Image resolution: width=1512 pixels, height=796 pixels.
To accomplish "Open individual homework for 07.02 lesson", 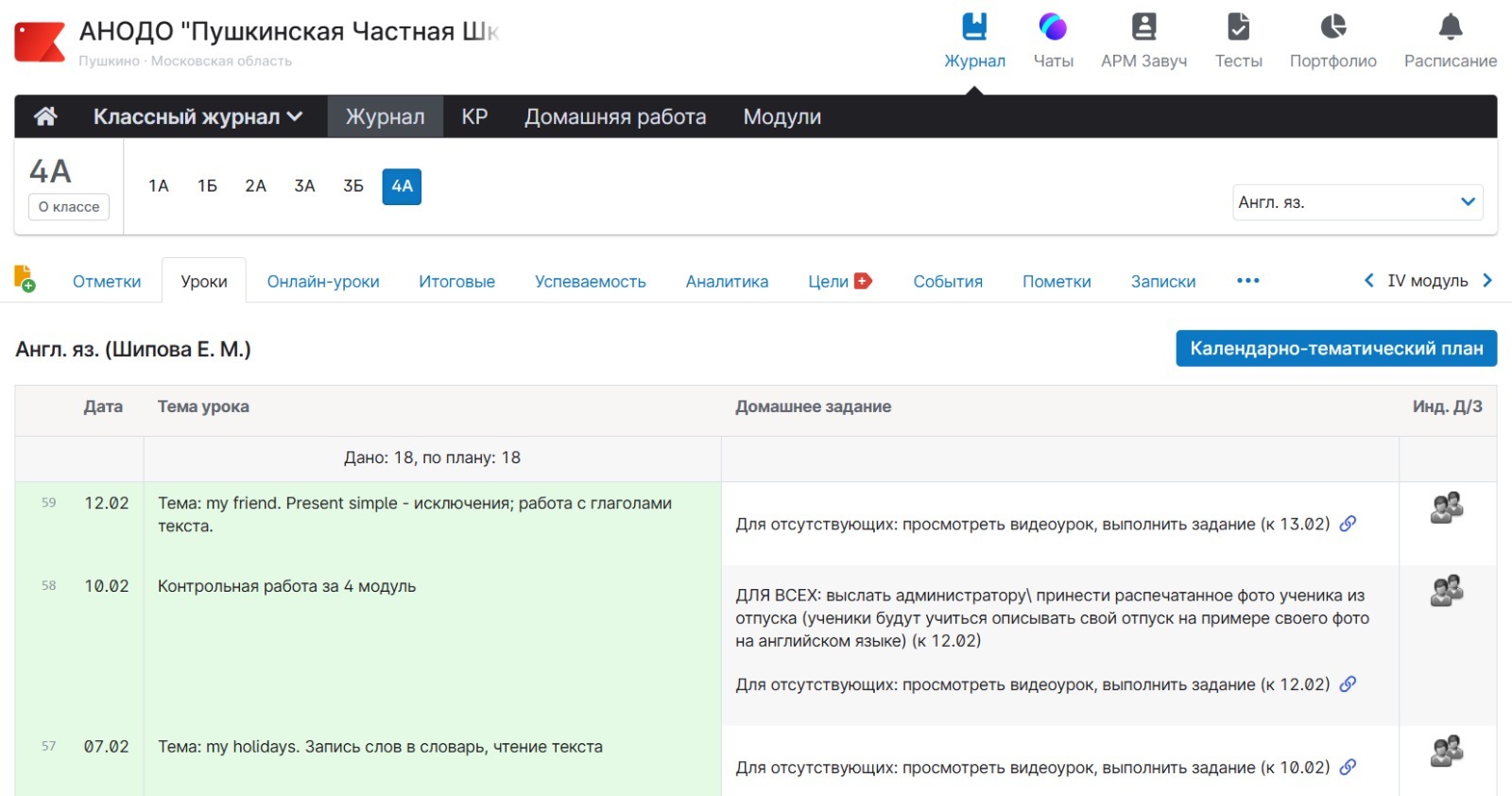I will tap(1447, 752).
